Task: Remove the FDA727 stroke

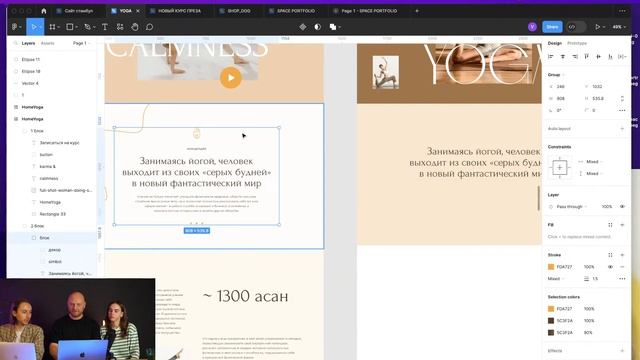Action: [622, 267]
